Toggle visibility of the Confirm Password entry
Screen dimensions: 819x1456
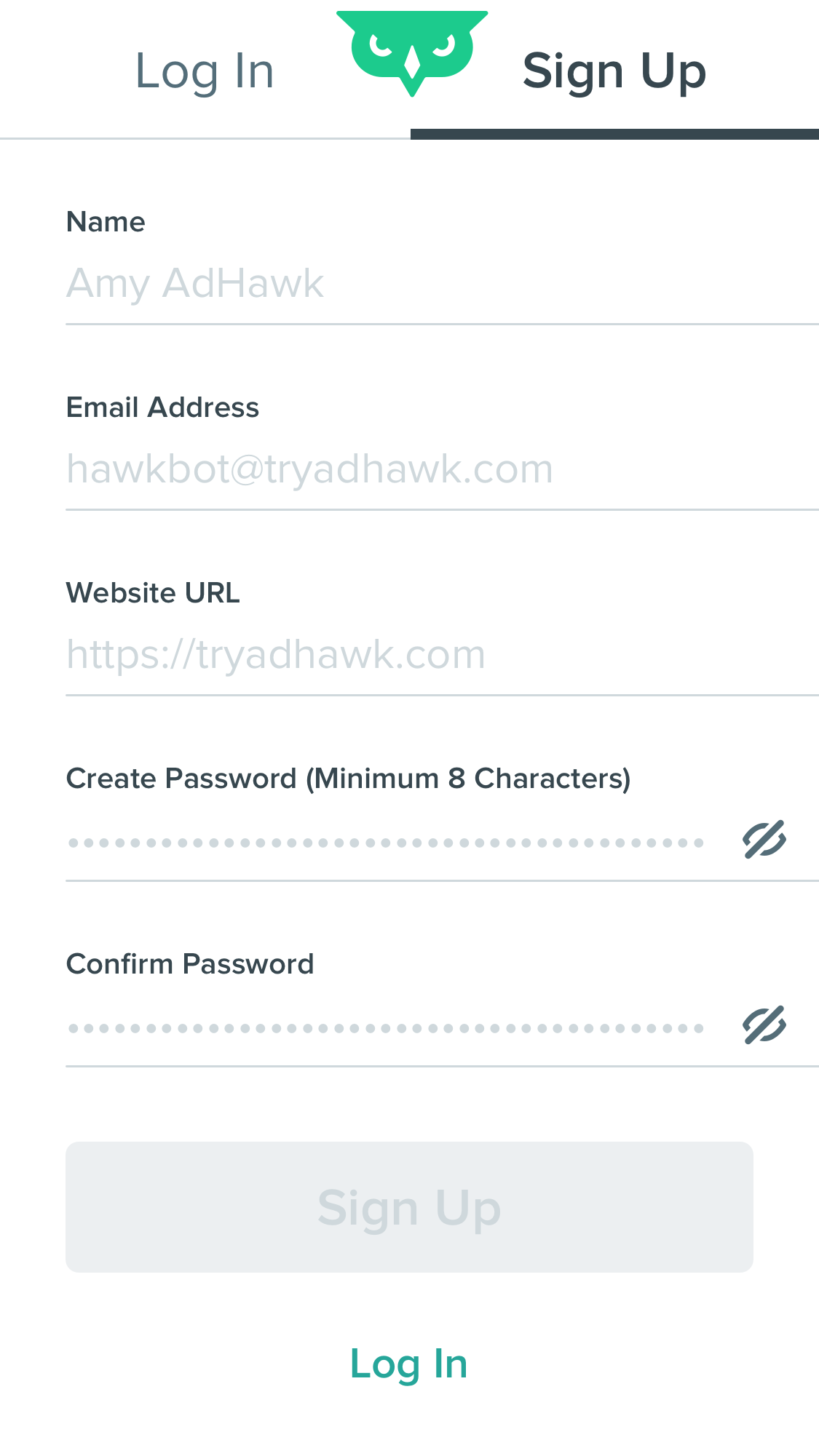[x=764, y=1025]
